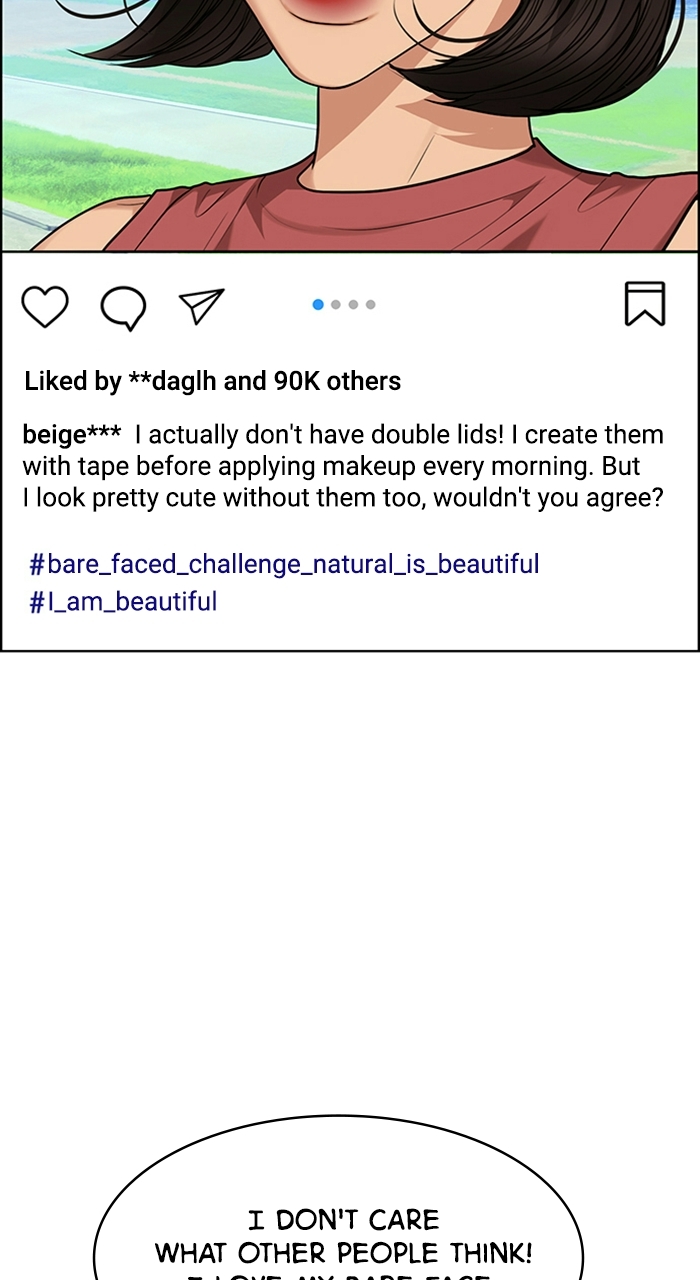Share the post using the paper plane icon
Viewport: 700px width, 1280px height.
(201, 305)
